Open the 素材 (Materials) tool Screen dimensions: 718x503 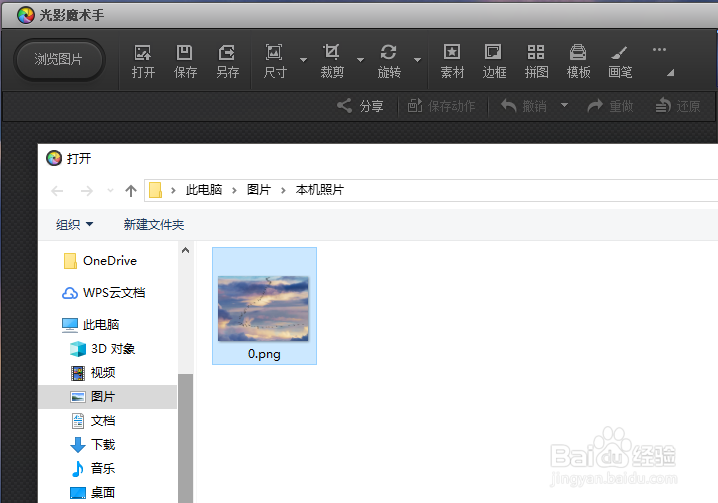click(x=452, y=60)
